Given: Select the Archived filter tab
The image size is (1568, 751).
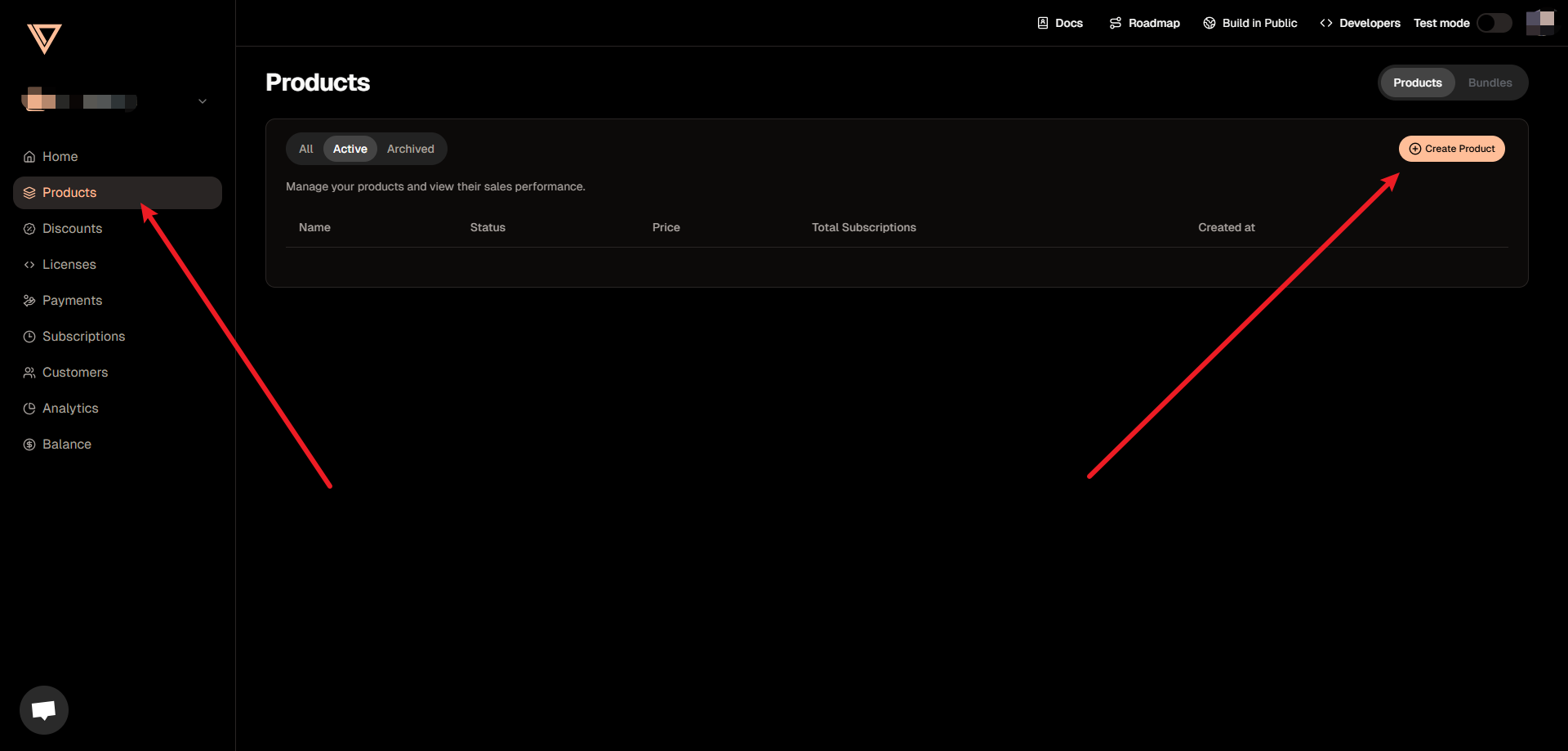Looking at the screenshot, I should 411,149.
